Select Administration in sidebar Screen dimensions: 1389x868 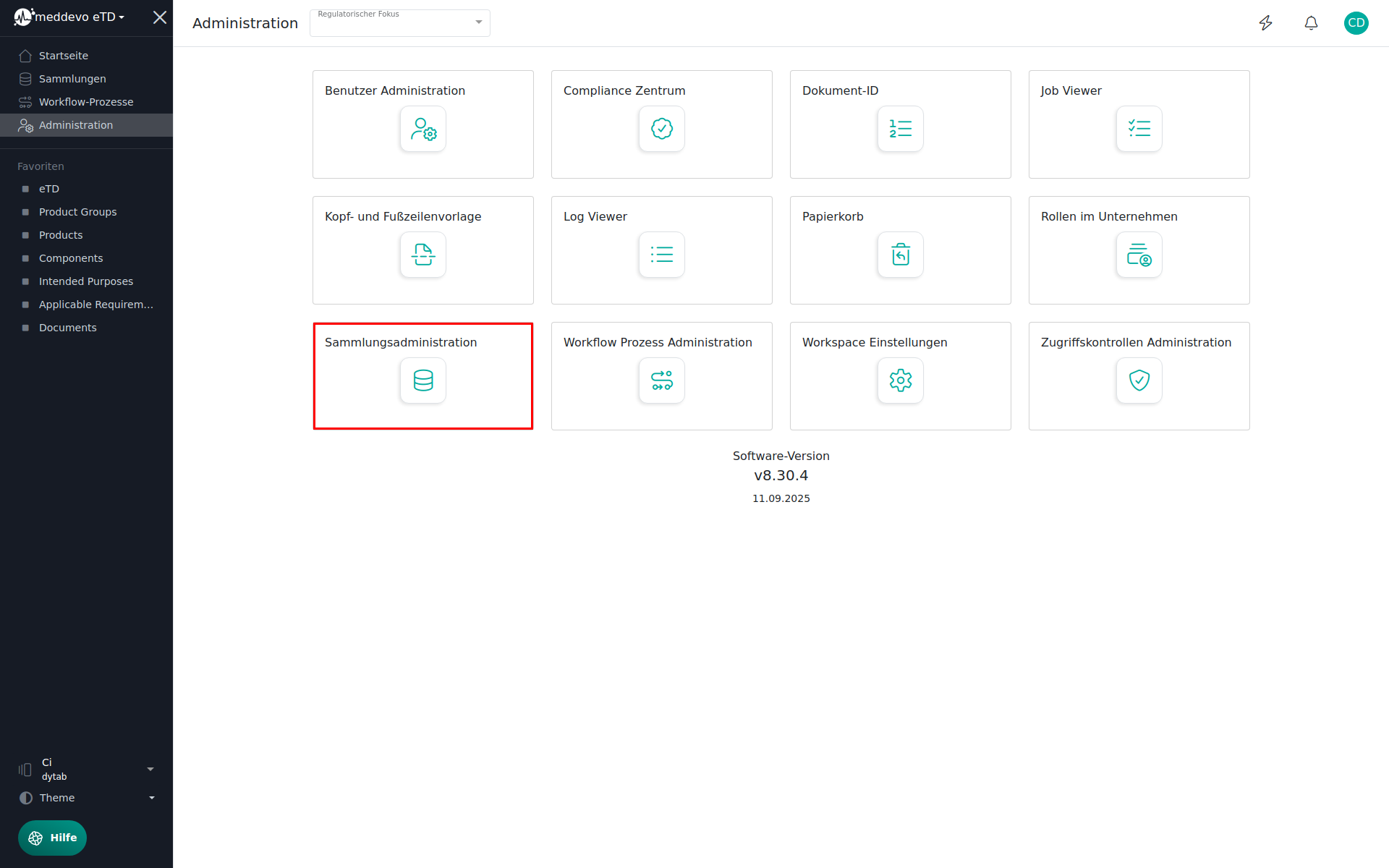coord(87,125)
